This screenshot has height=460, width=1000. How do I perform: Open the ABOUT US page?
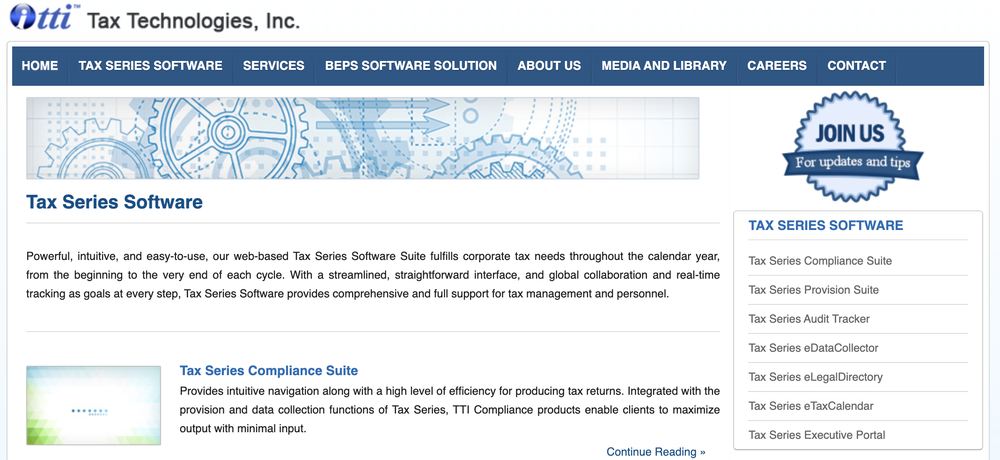click(x=549, y=66)
